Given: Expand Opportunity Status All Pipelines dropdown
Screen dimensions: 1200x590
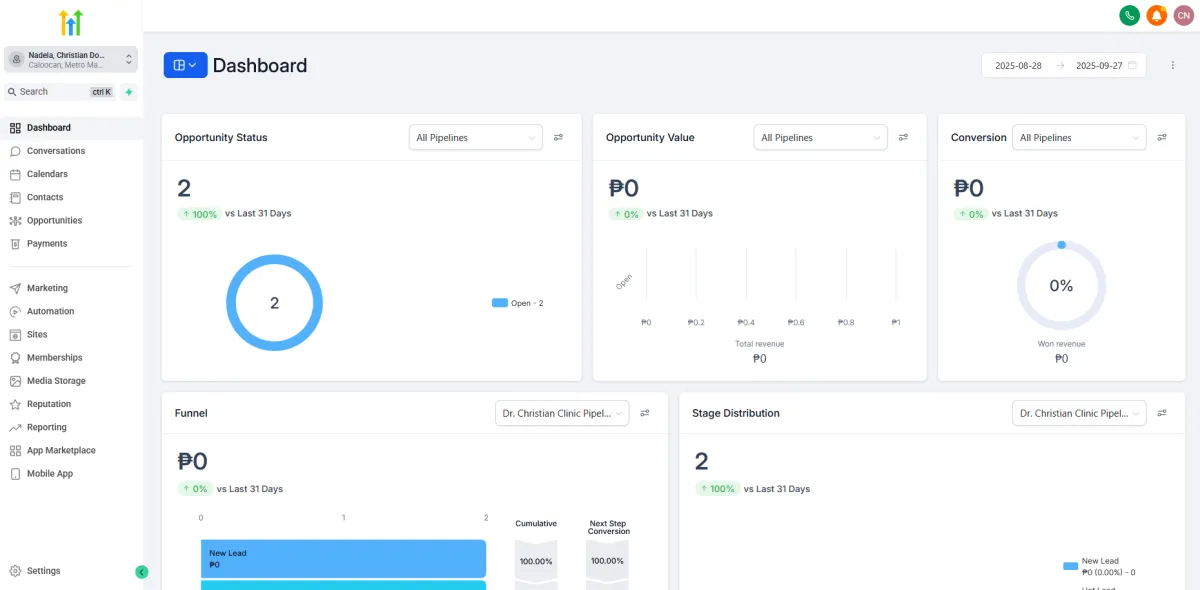Looking at the screenshot, I should [476, 137].
